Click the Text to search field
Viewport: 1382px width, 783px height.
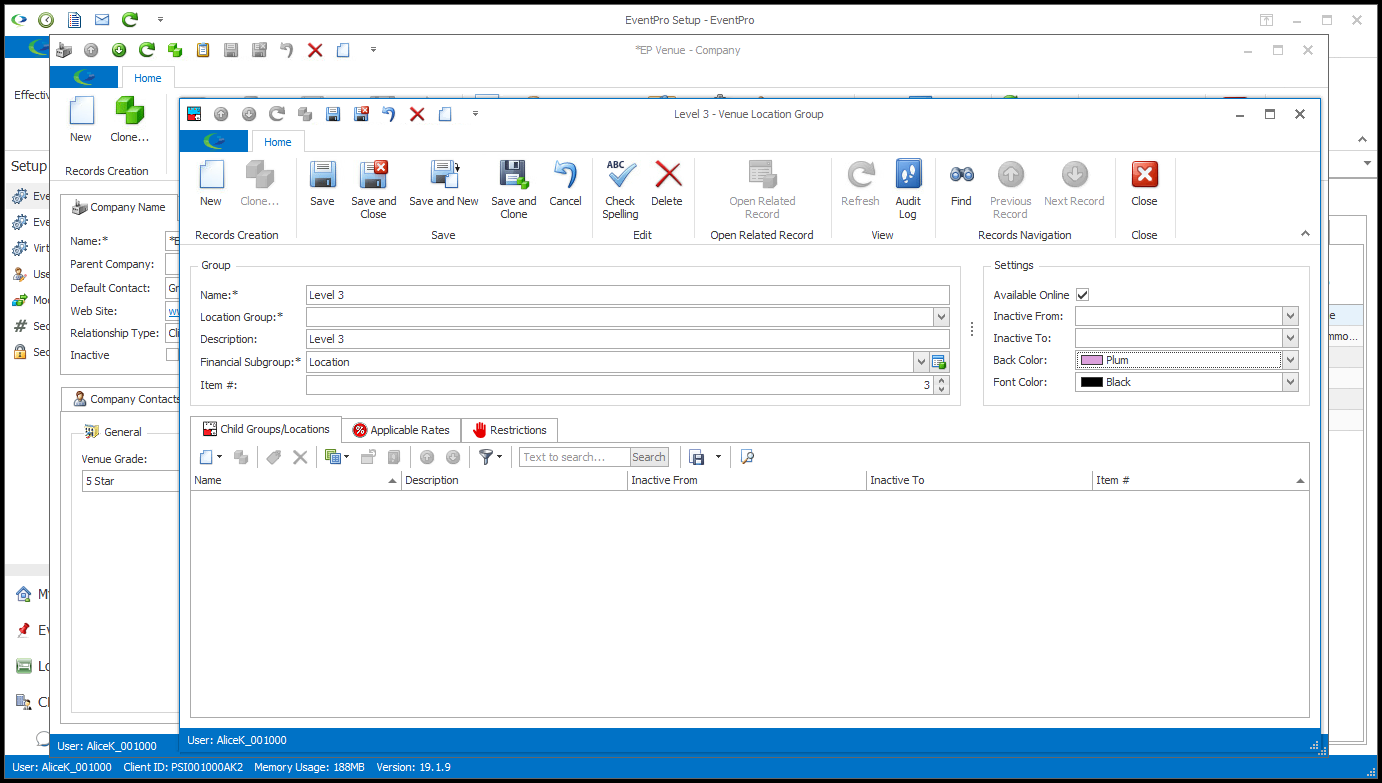[x=574, y=457]
